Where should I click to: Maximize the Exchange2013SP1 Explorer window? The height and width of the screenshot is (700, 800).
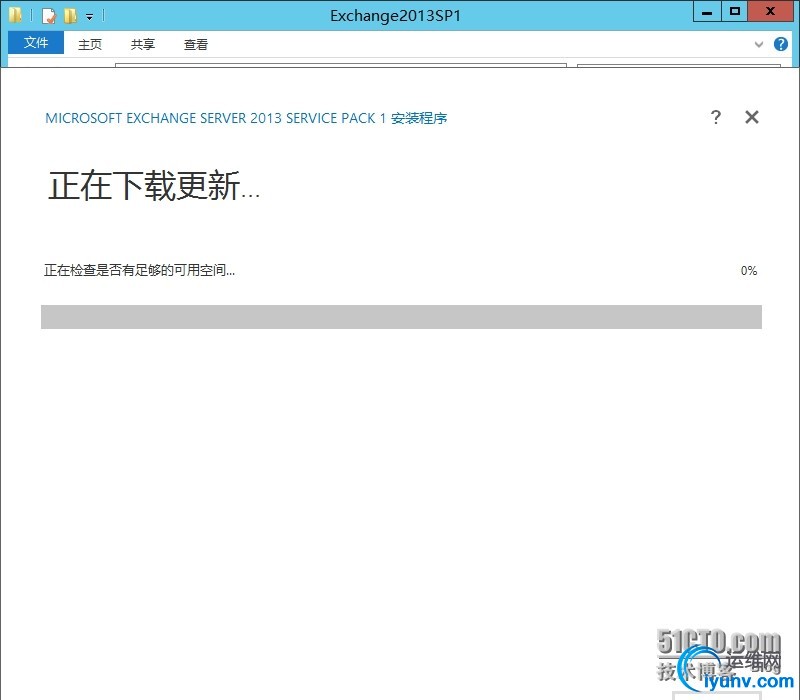click(x=735, y=12)
